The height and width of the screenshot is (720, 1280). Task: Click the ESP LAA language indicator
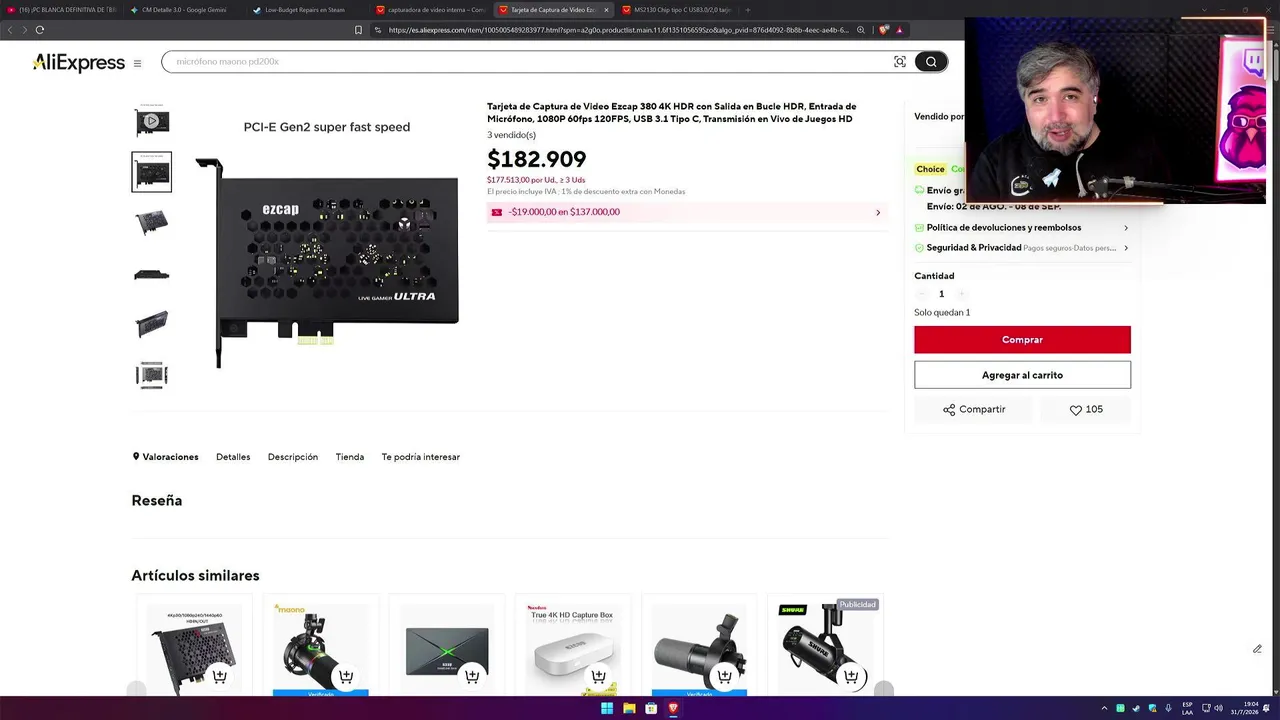[x=1187, y=708]
